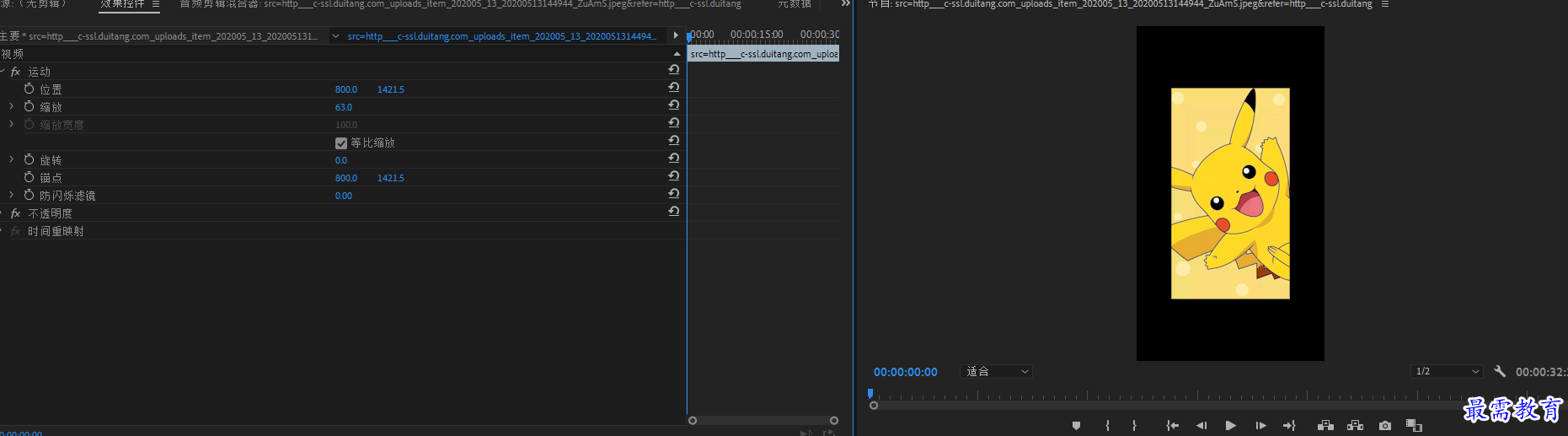Click the 位置 Y value 1421.5
Screen dimensions: 1568x436
[x=391, y=89]
